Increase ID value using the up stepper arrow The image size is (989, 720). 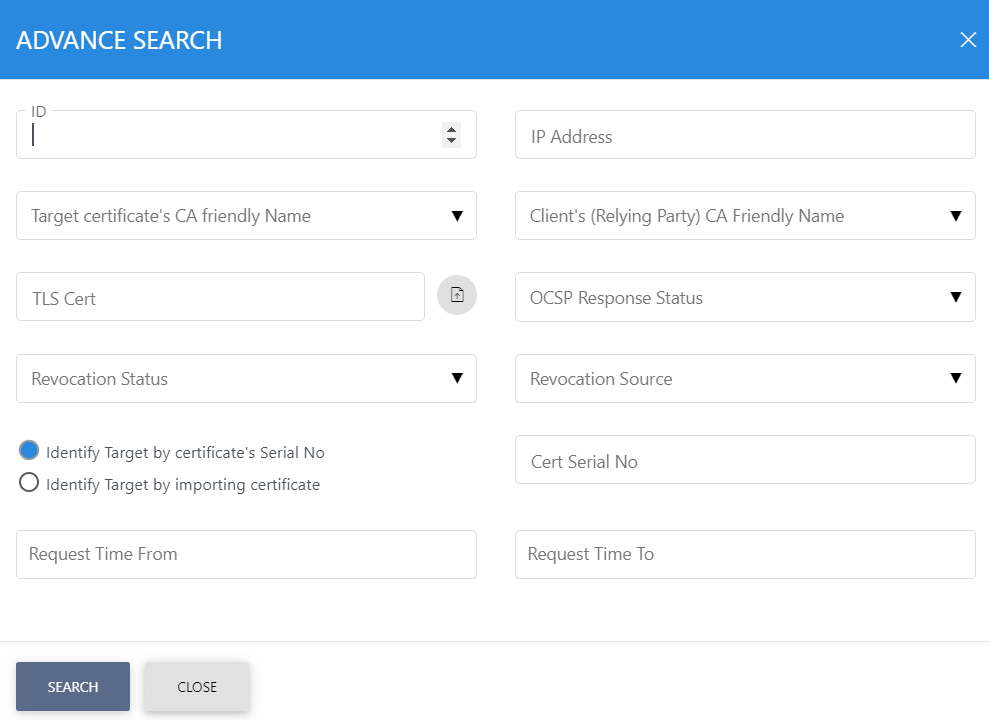451,129
